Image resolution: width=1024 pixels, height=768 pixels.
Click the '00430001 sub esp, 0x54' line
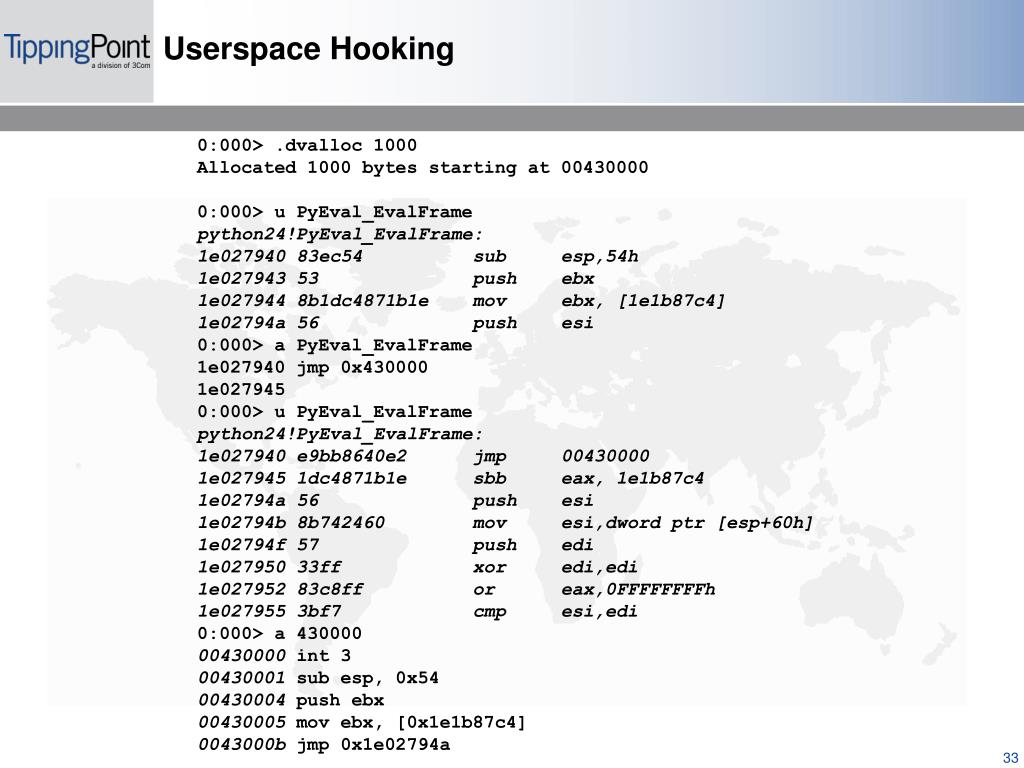pos(318,678)
